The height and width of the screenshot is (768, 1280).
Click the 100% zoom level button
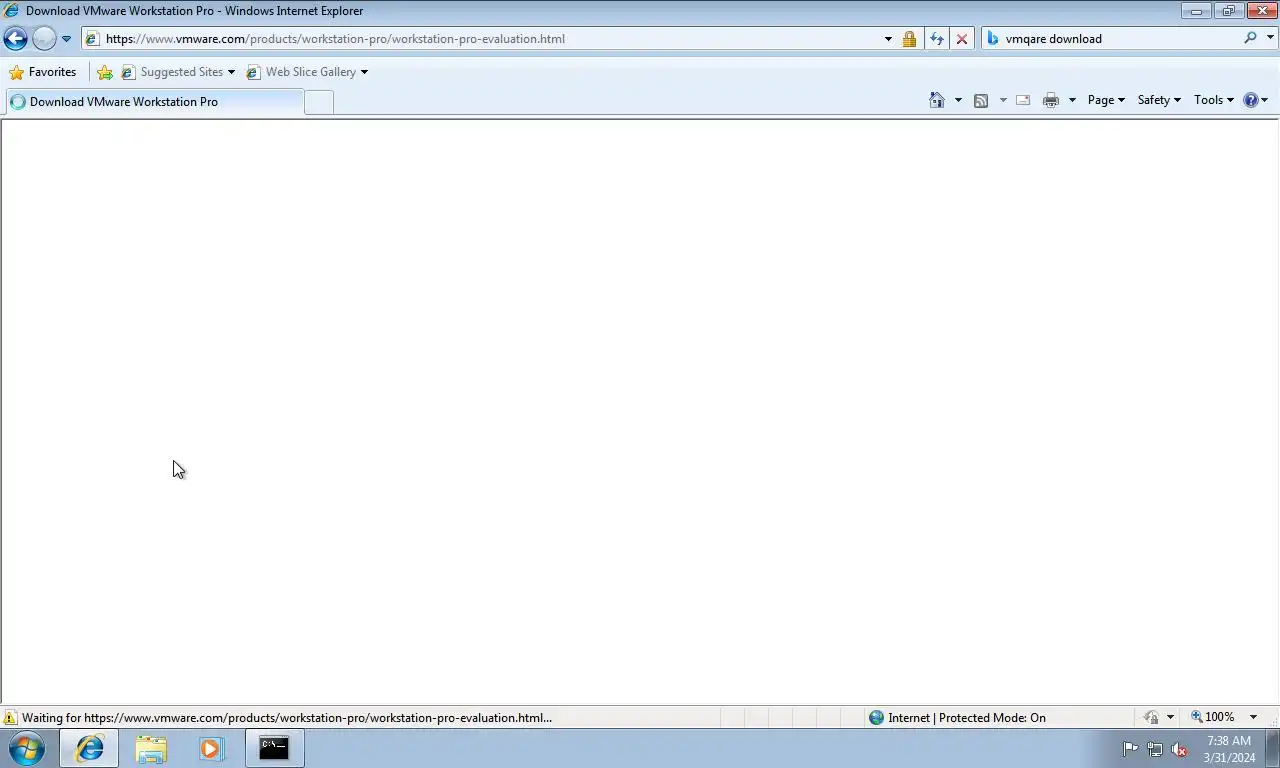[x=1212, y=717]
